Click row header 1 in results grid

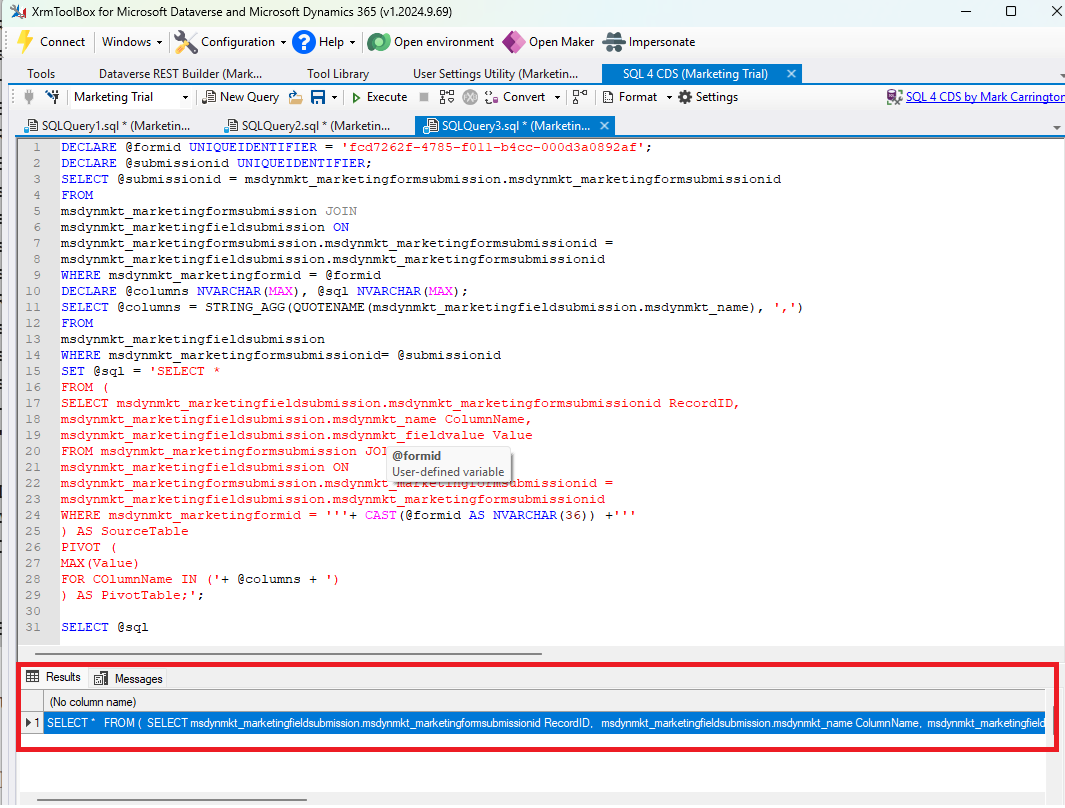pos(33,722)
